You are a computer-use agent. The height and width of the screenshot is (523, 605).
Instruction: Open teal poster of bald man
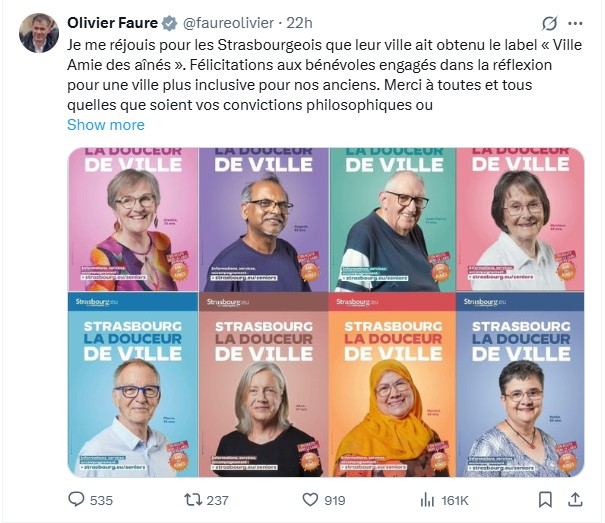[x=391, y=220]
